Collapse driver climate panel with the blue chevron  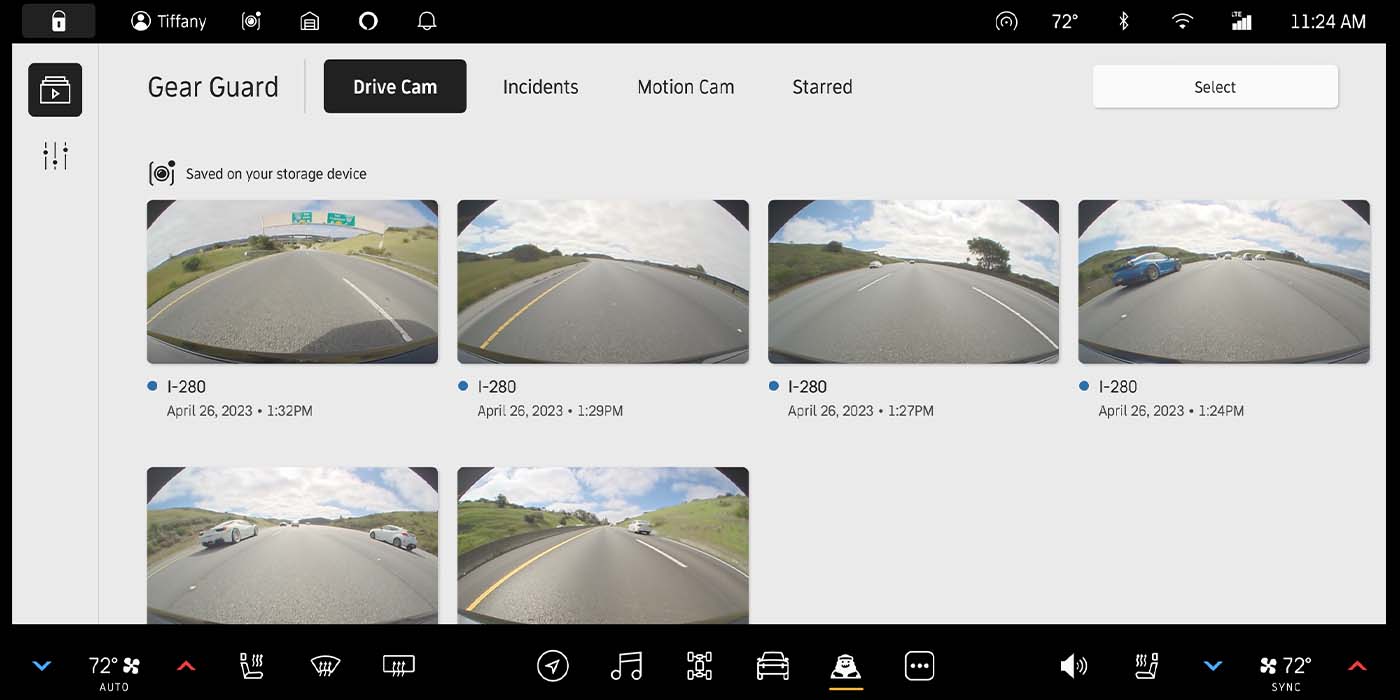pyautogui.click(x=42, y=664)
